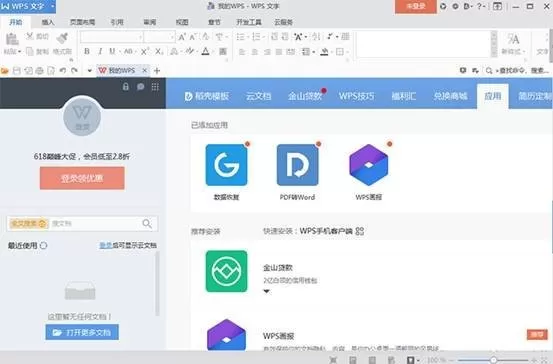Click the orange button beside WPS画报 row
Image resolution: width=553 pixels, height=364 pixels.
pyautogui.click(x=537, y=334)
